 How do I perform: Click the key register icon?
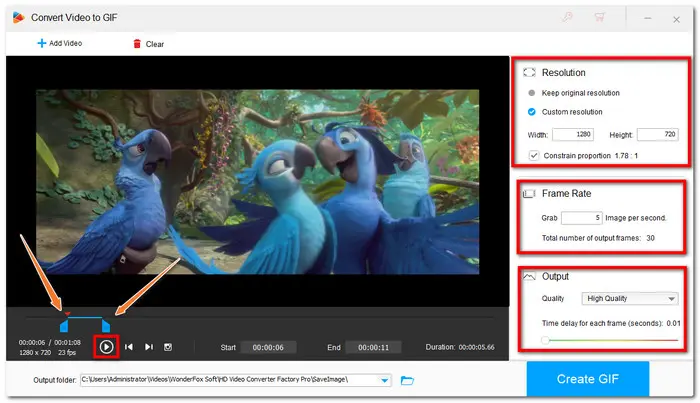pos(567,17)
